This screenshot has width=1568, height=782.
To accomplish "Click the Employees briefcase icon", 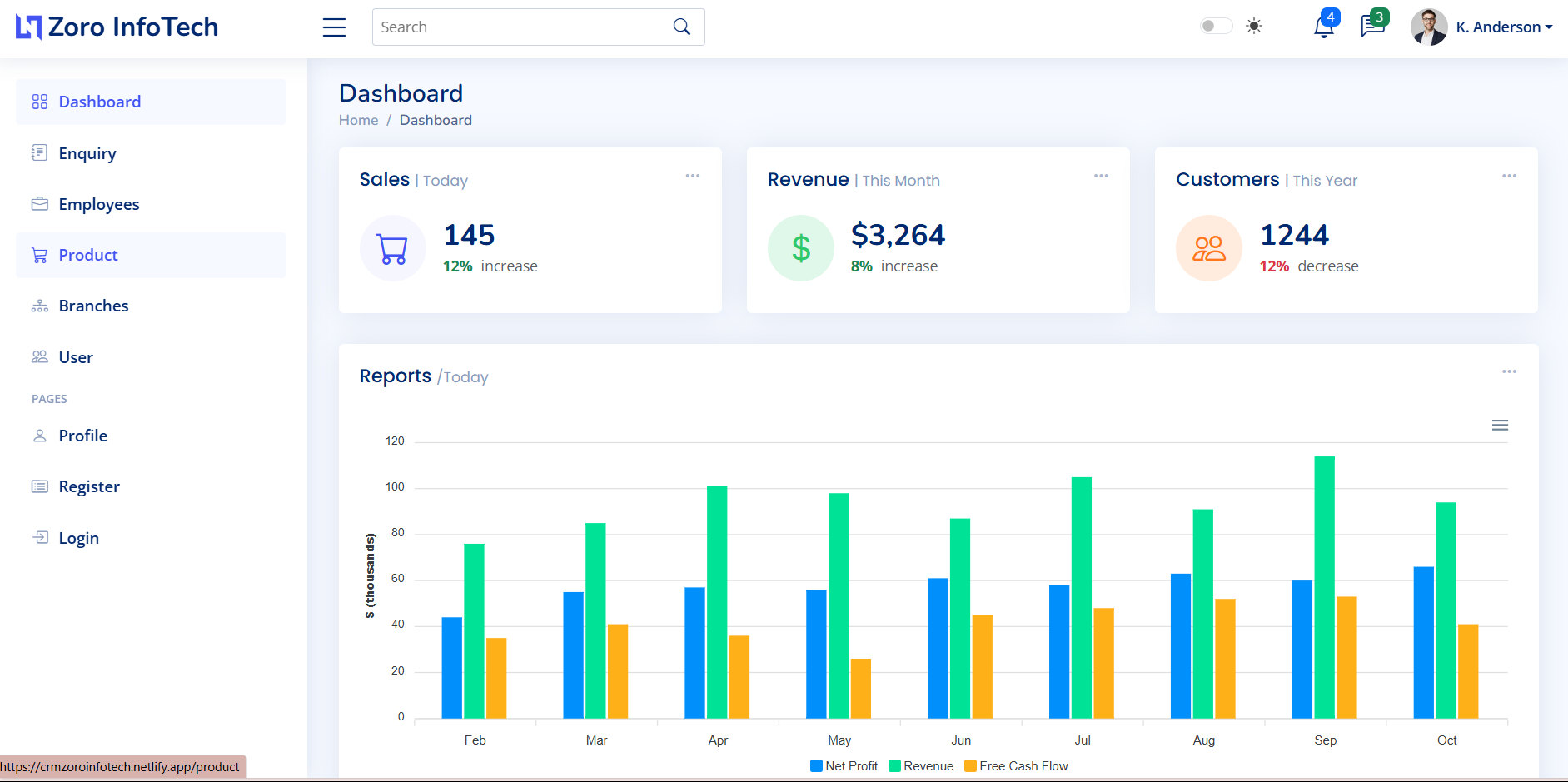I will pyautogui.click(x=39, y=204).
